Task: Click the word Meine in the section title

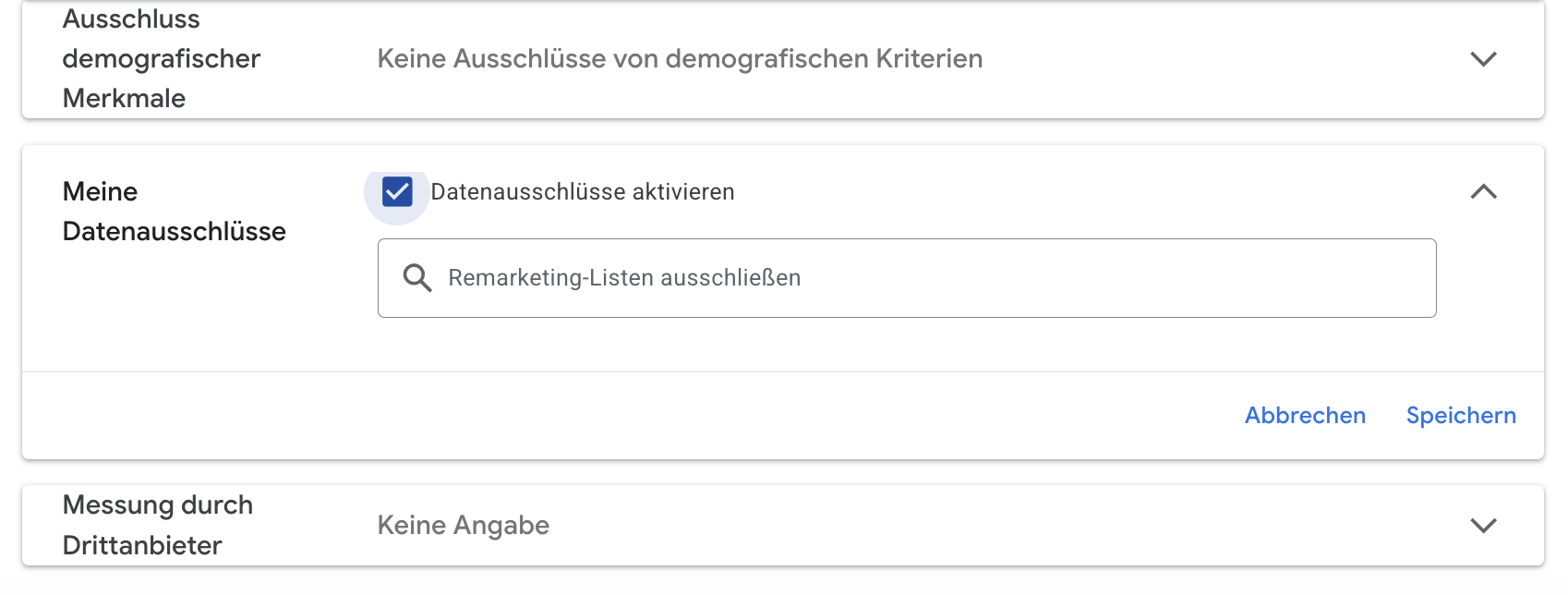Action: (100, 192)
